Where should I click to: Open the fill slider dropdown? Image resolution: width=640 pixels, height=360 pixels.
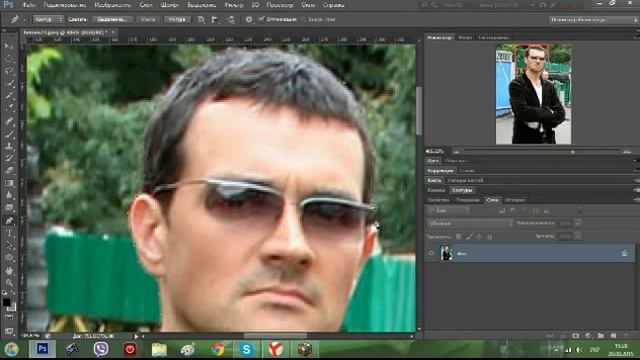(578, 236)
